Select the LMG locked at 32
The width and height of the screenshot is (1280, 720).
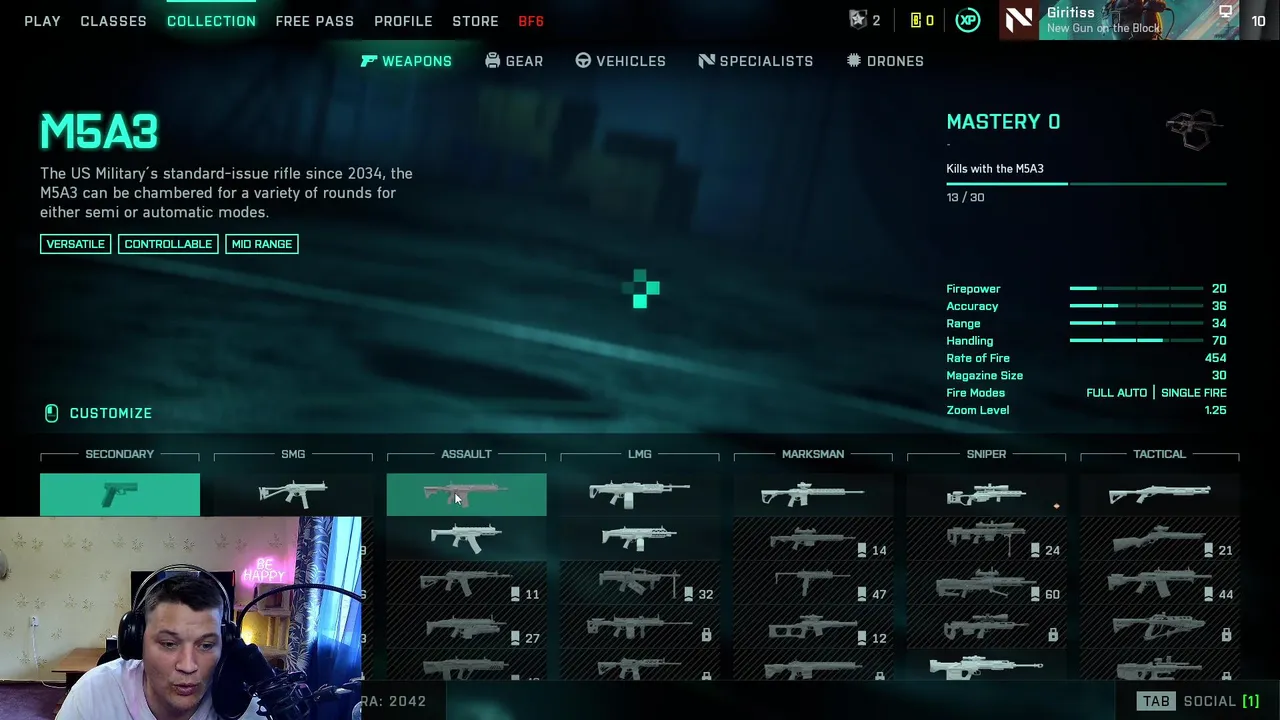pyautogui.click(x=639, y=582)
